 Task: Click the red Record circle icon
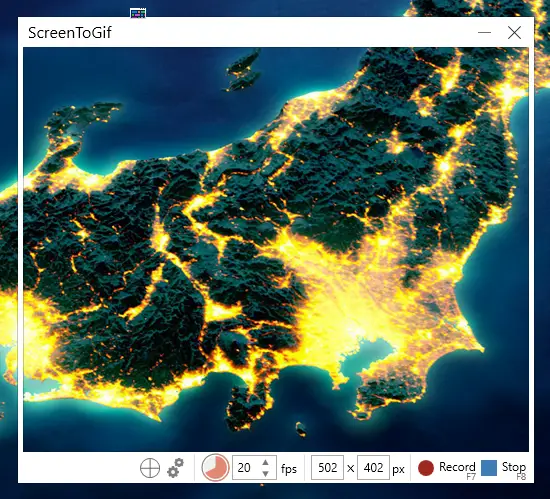[426, 468]
